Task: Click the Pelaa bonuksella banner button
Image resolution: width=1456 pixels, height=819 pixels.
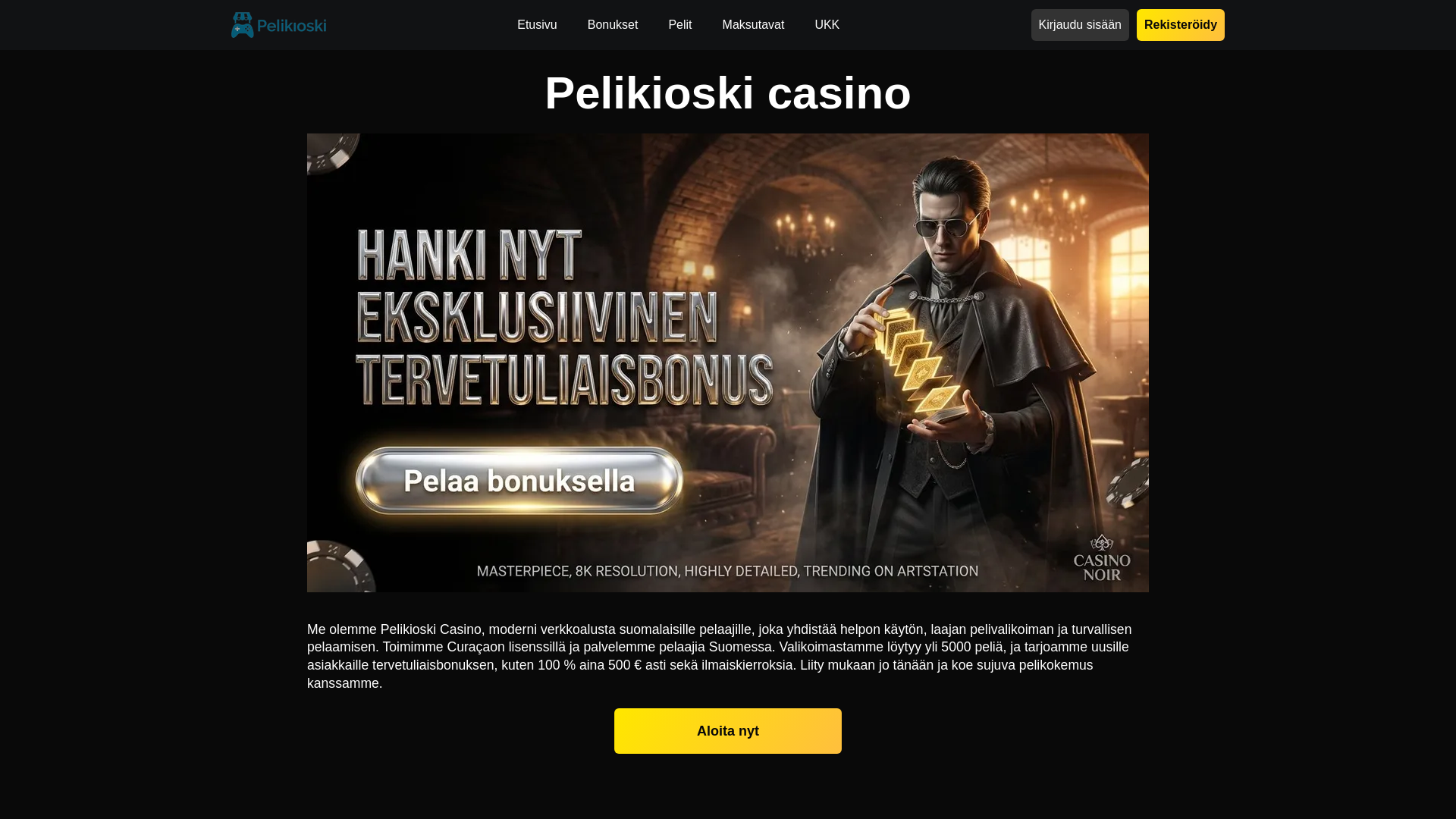Action: (x=519, y=481)
